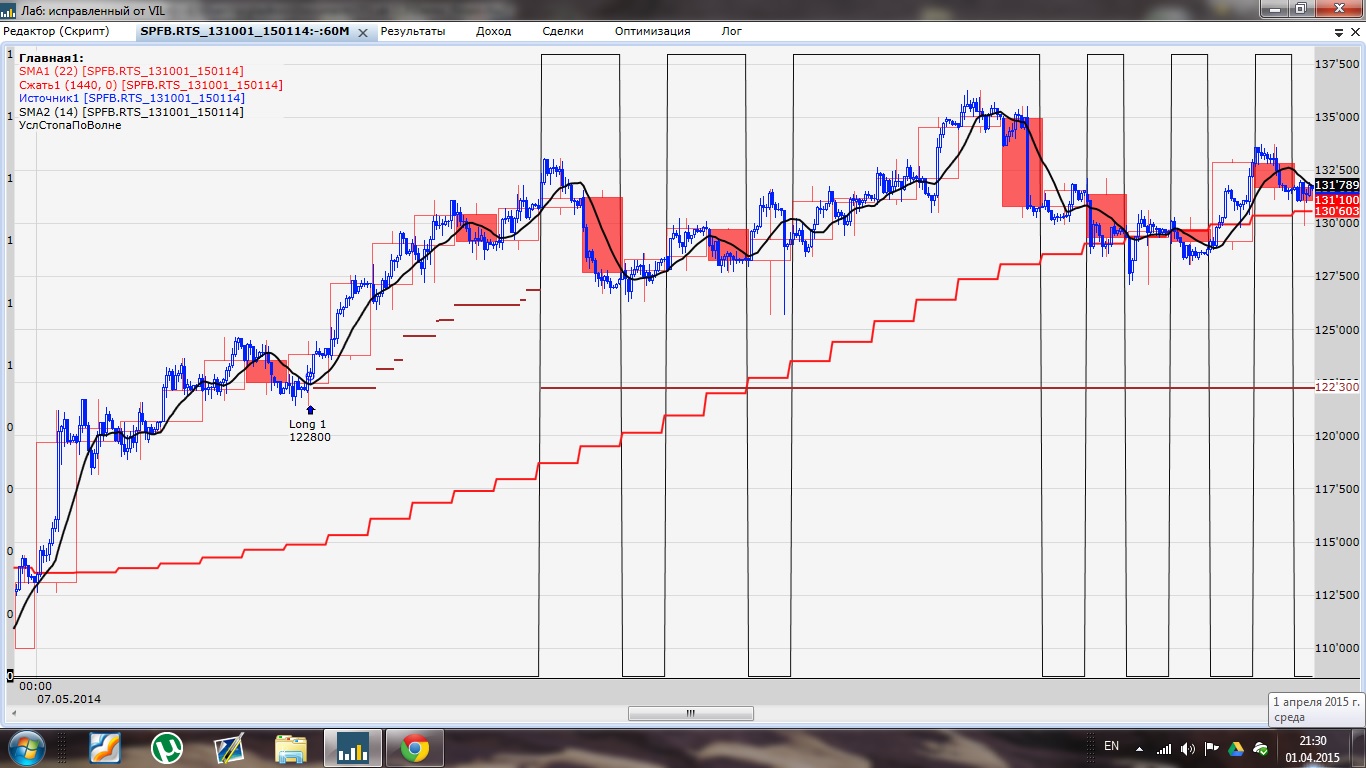Click the chart horizontal scrollbar thumb
The height and width of the screenshot is (768, 1366).
click(x=690, y=713)
